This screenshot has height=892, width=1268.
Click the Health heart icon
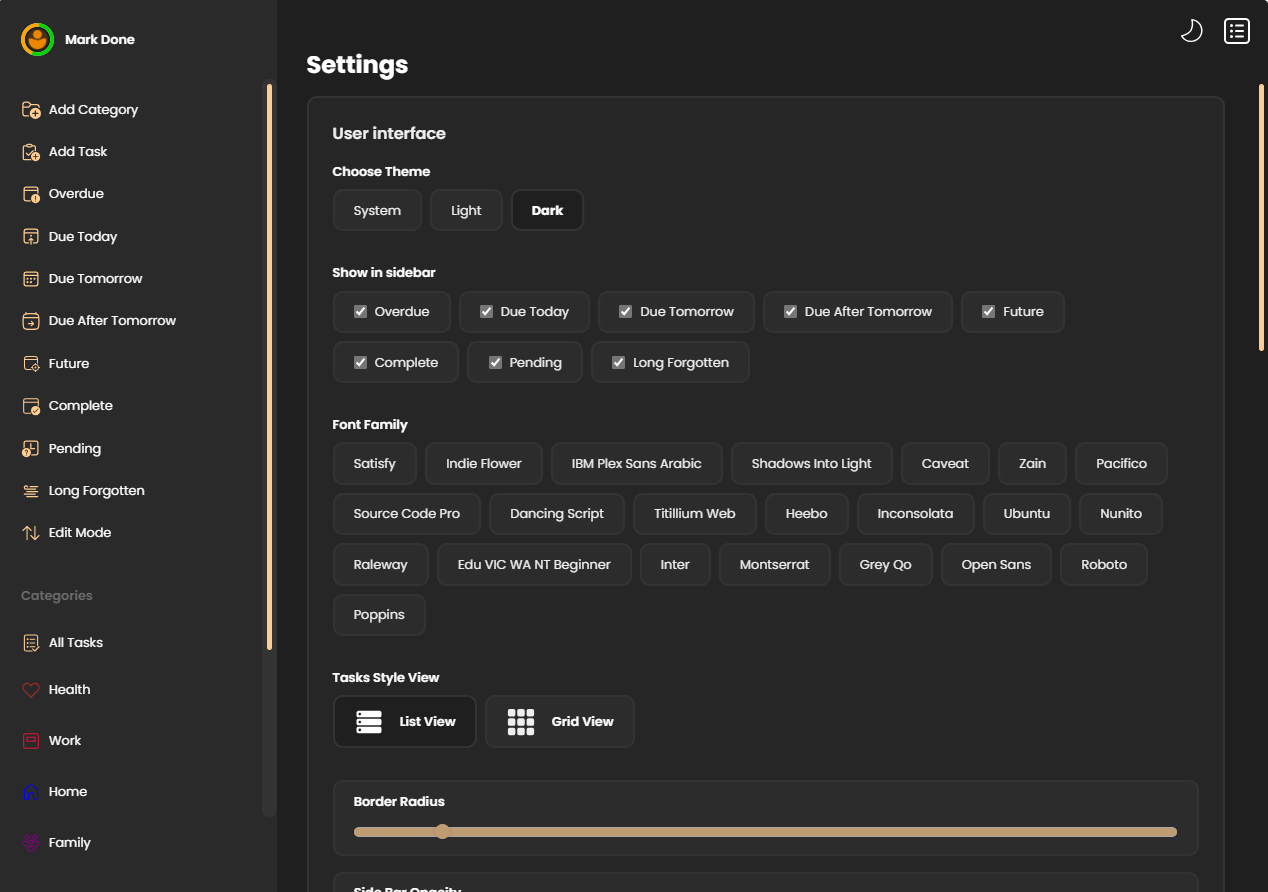(31, 690)
